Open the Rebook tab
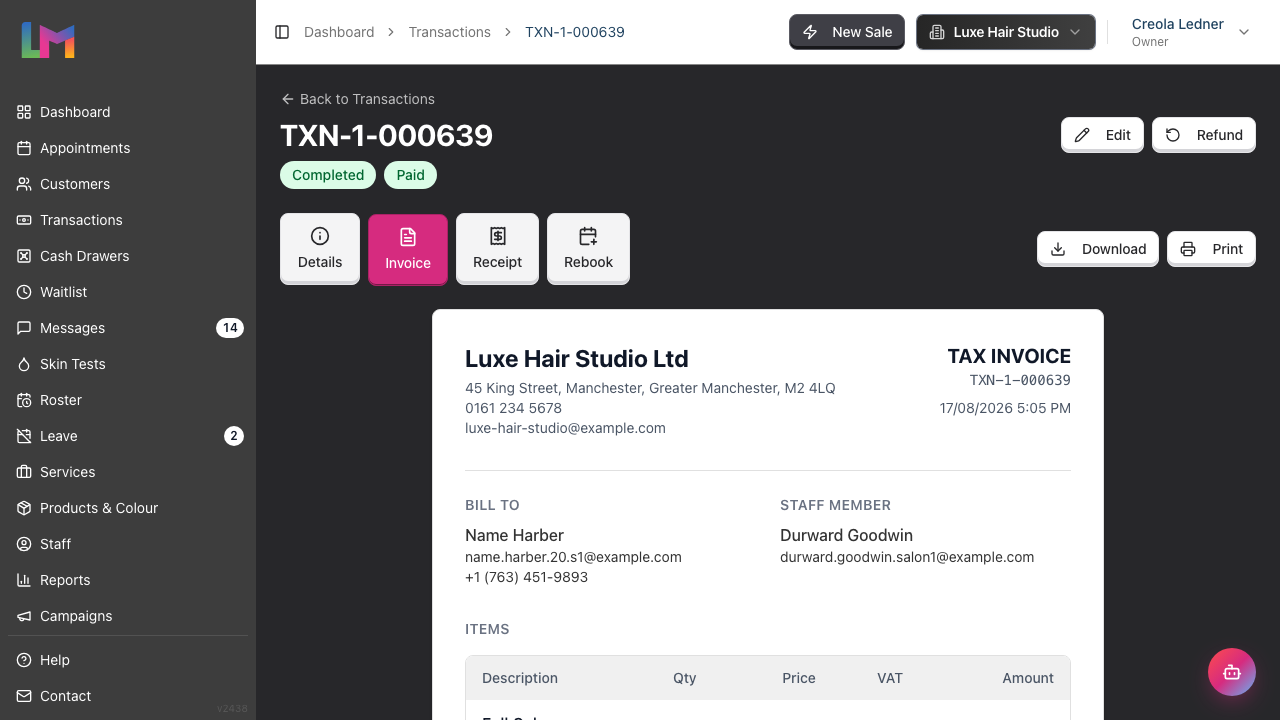 coord(588,249)
